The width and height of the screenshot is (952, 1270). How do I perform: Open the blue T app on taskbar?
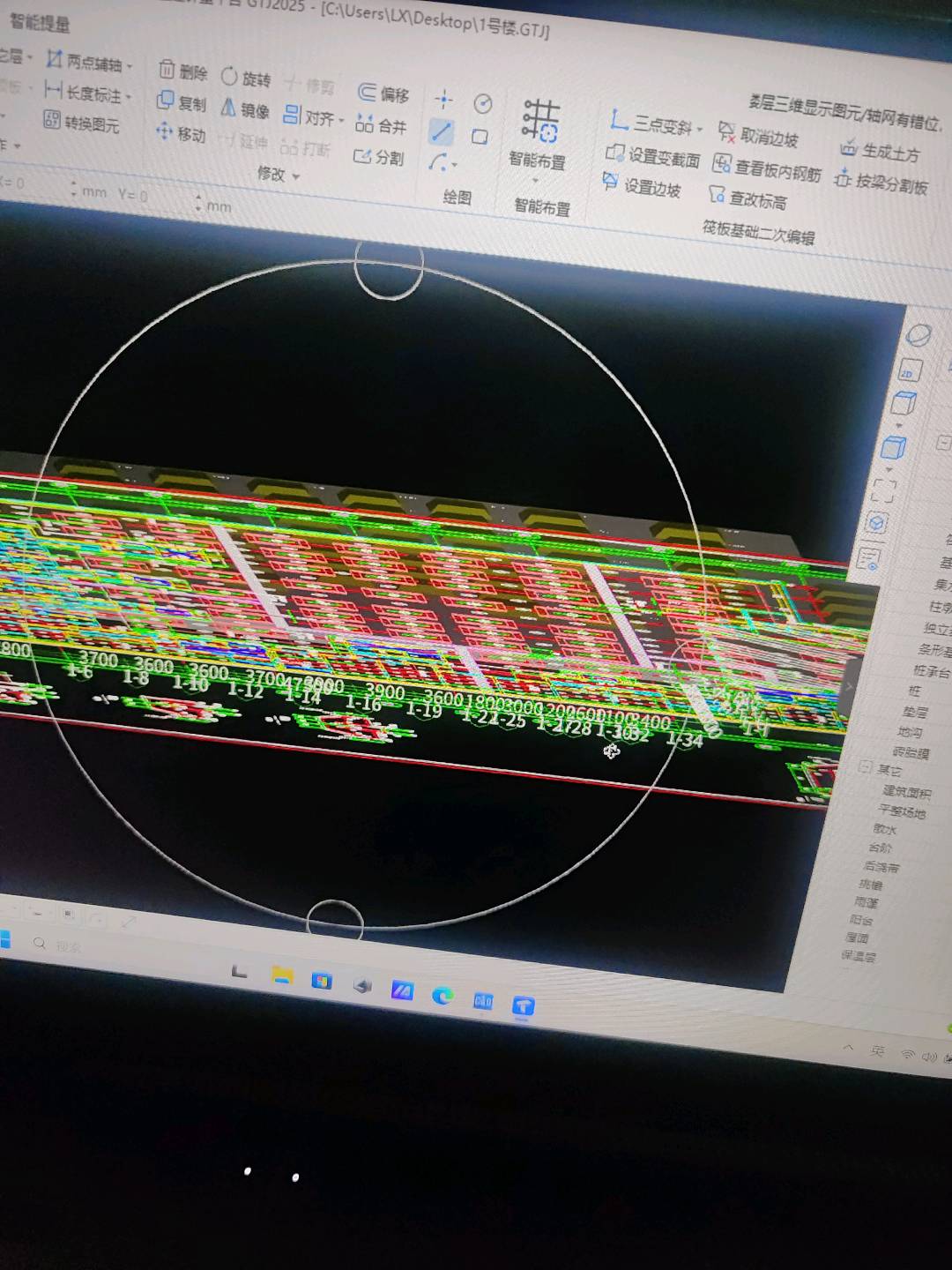(524, 1005)
